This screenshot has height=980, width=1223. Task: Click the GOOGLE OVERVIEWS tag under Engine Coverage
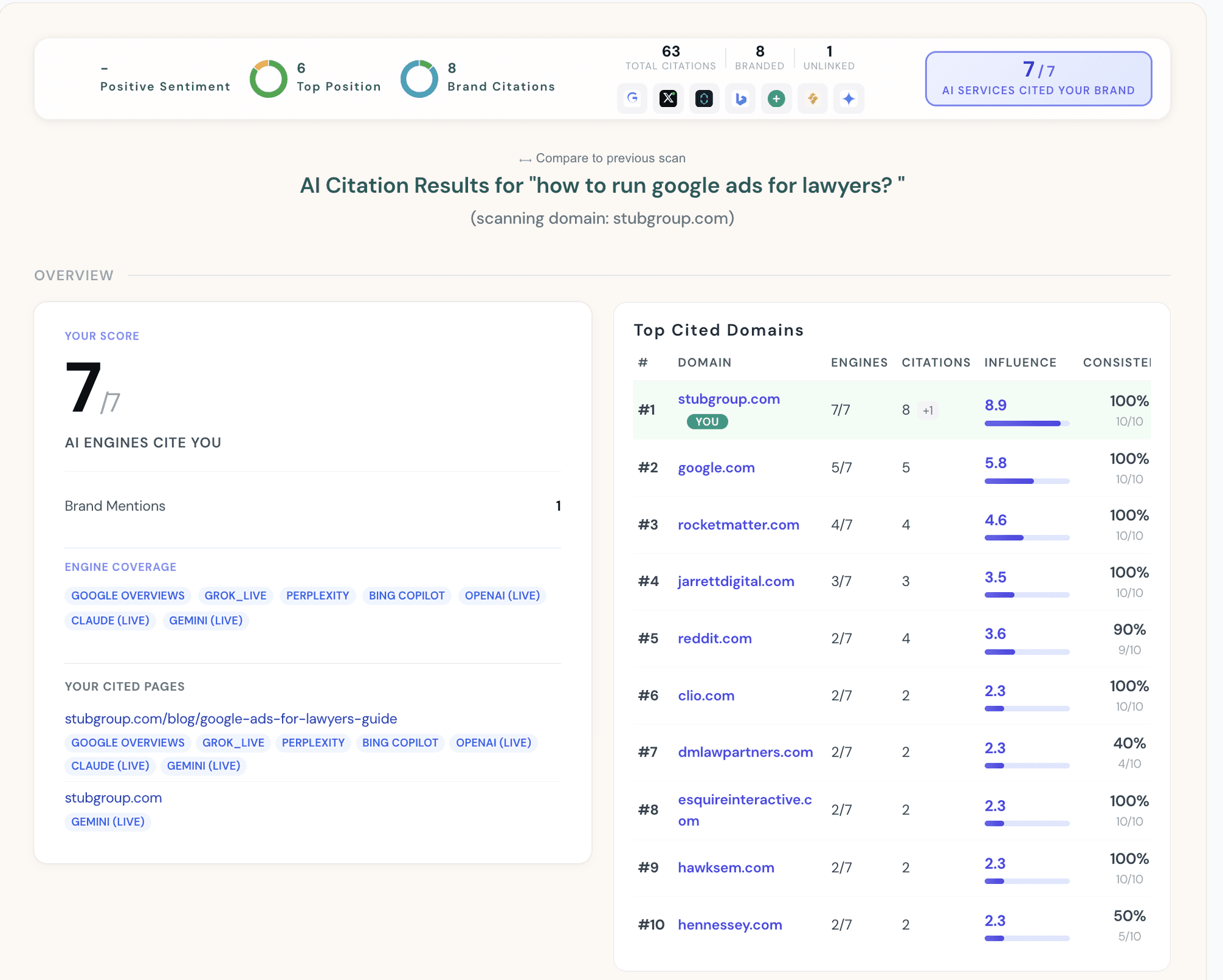(x=128, y=596)
